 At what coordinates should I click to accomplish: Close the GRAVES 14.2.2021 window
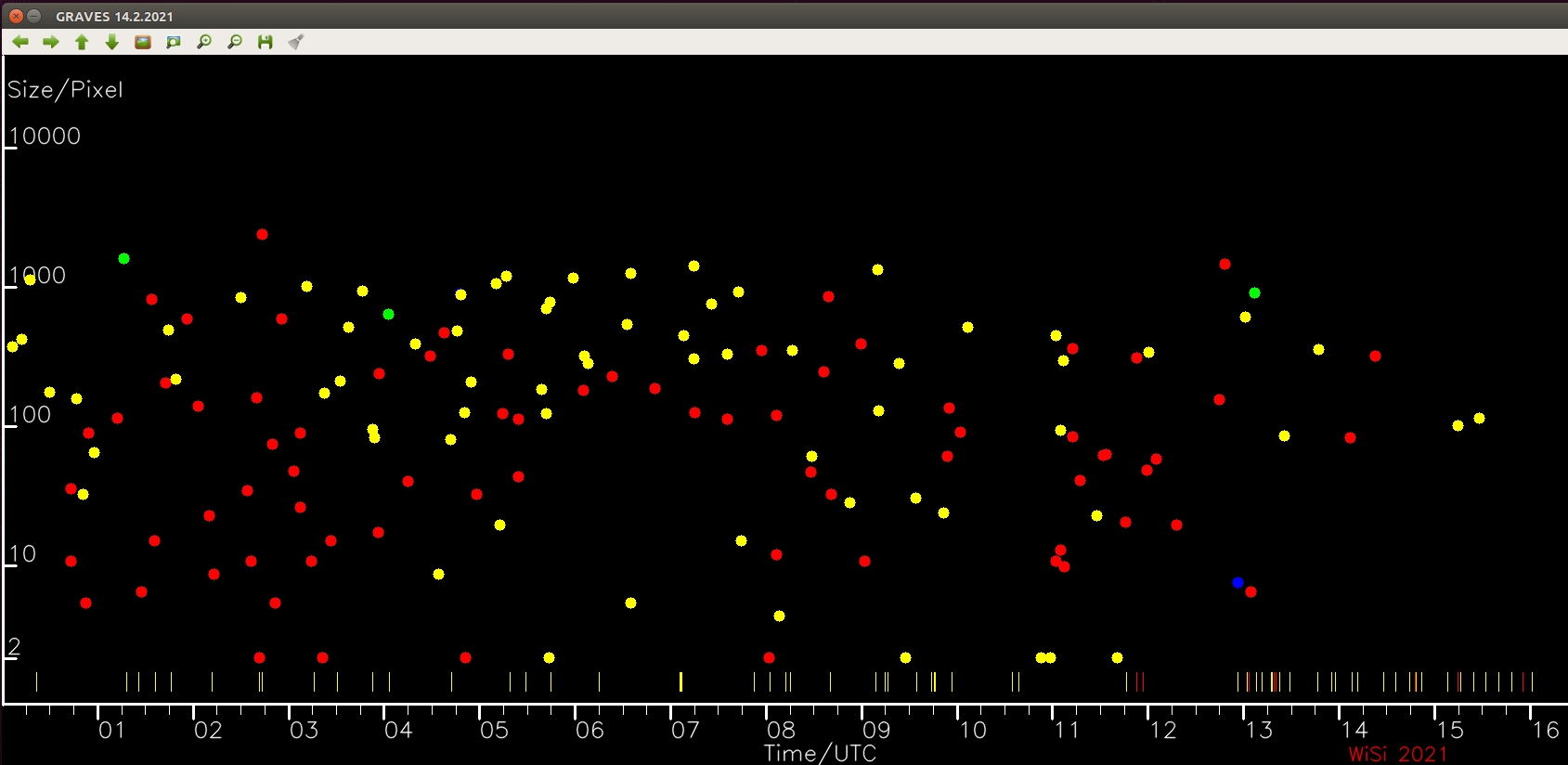(x=16, y=16)
